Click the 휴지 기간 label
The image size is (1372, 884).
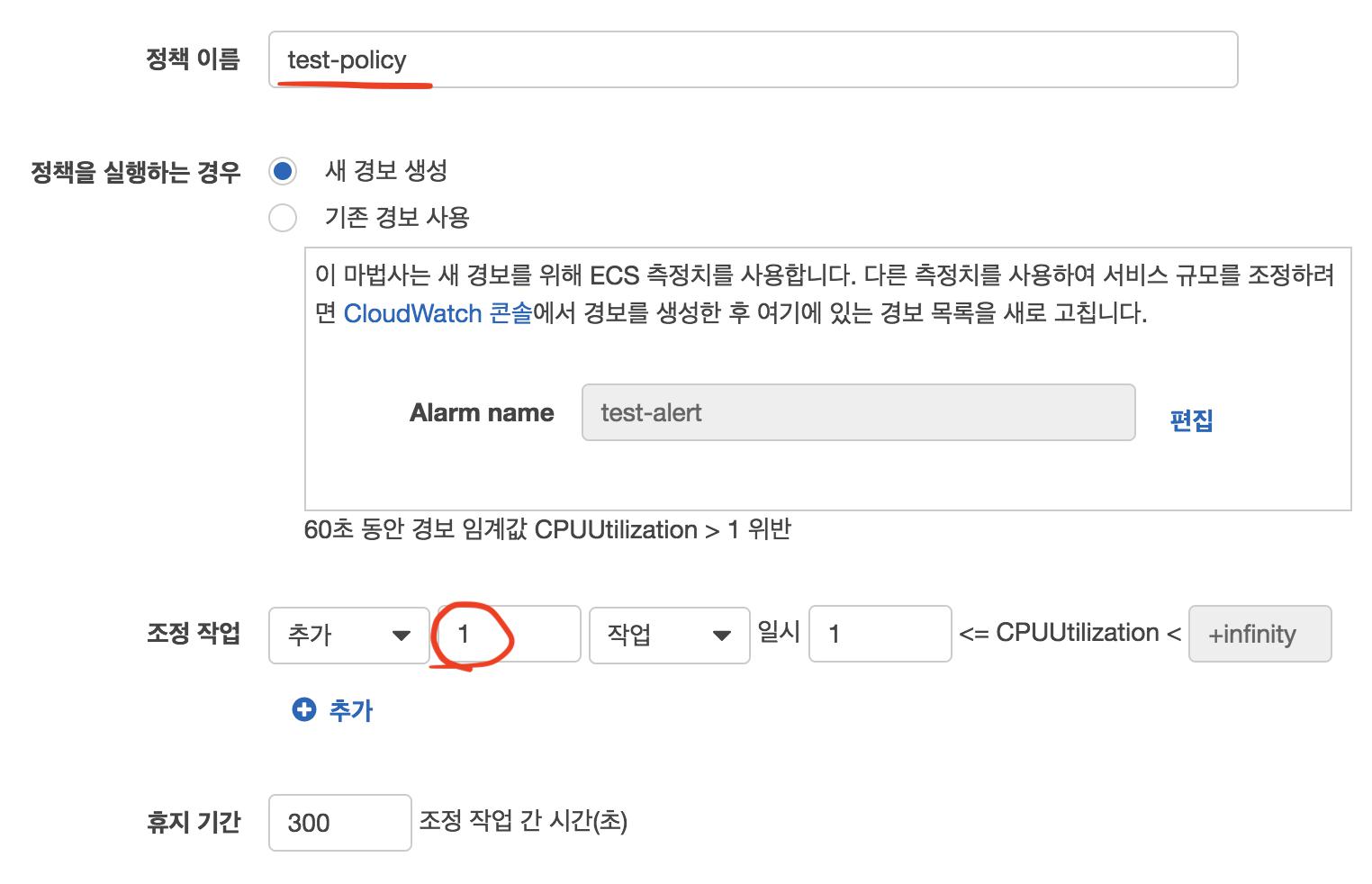(194, 822)
